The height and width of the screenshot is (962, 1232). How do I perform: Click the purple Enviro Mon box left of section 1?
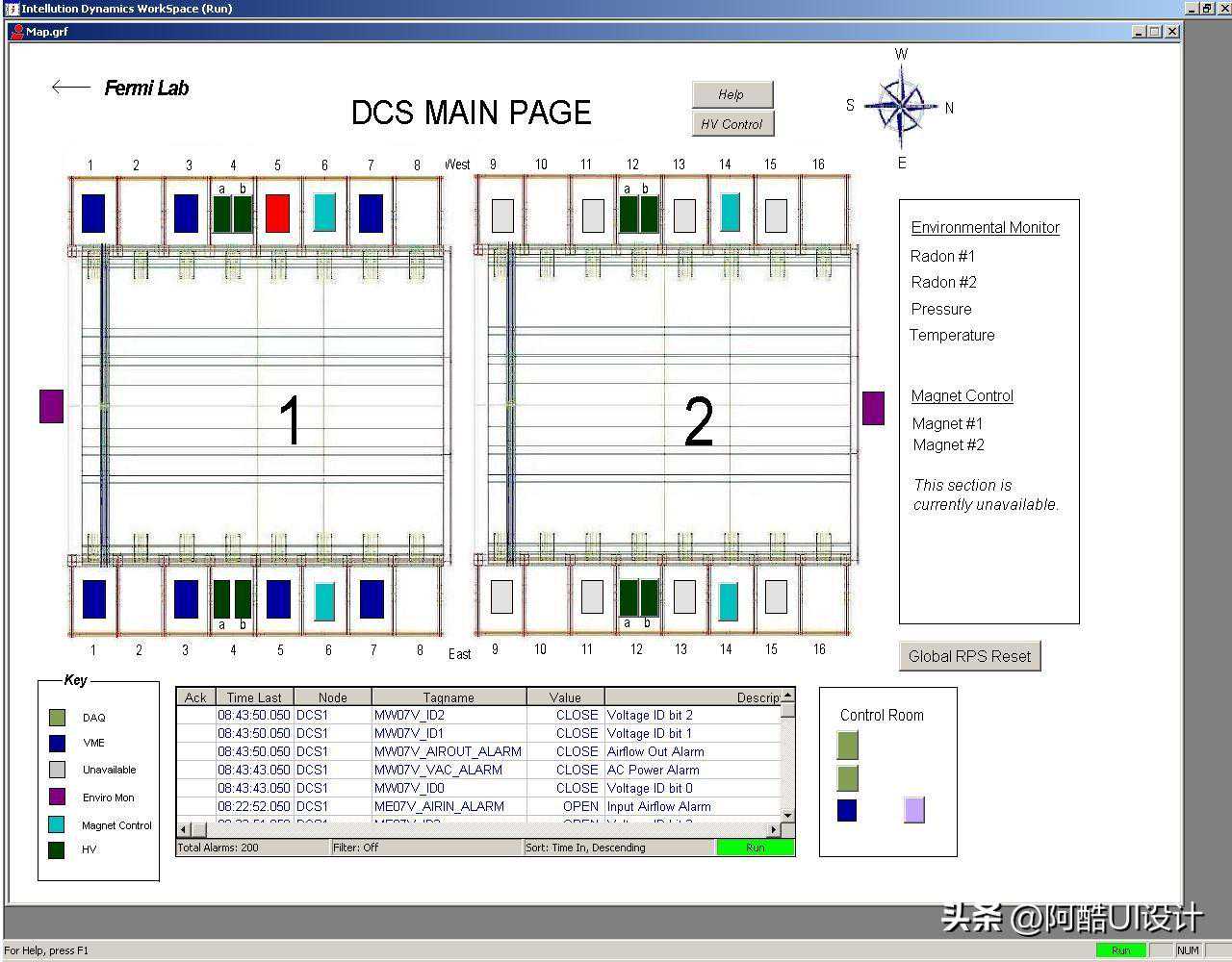[x=51, y=406]
